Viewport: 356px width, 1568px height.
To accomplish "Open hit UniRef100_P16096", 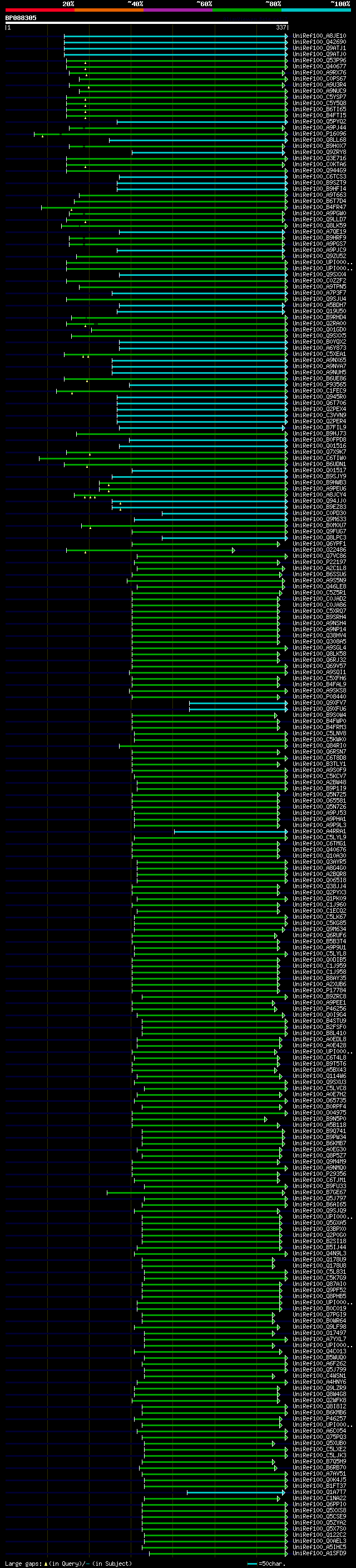I will coord(319,134).
